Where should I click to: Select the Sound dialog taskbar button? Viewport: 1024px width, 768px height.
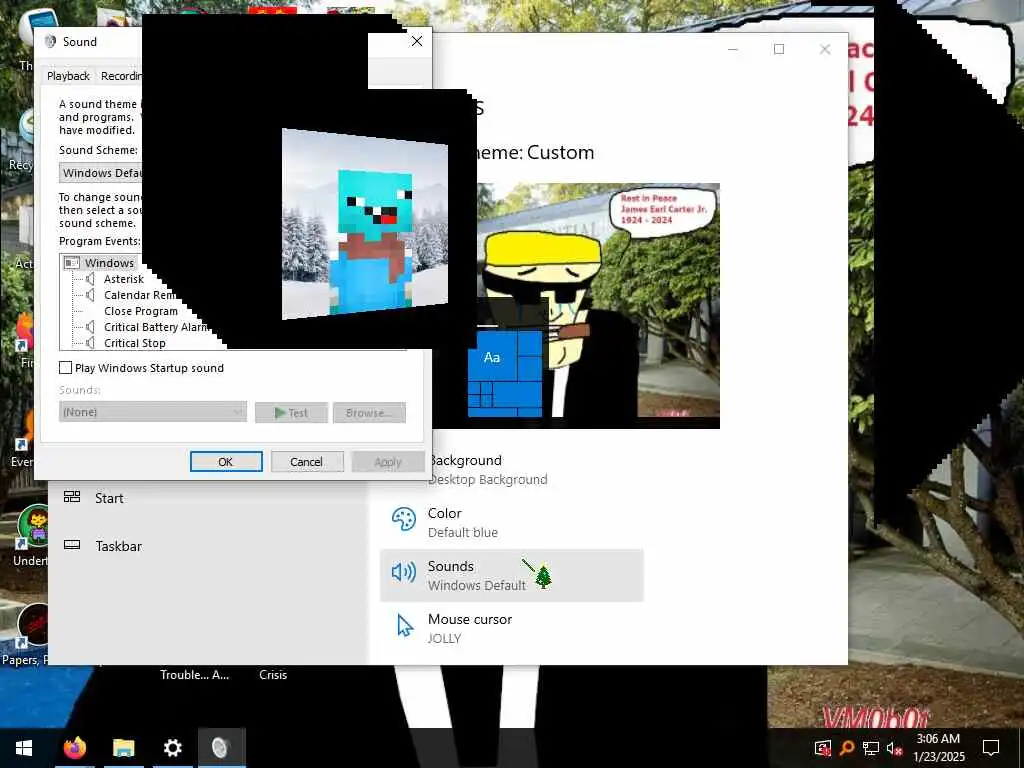coord(221,748)
